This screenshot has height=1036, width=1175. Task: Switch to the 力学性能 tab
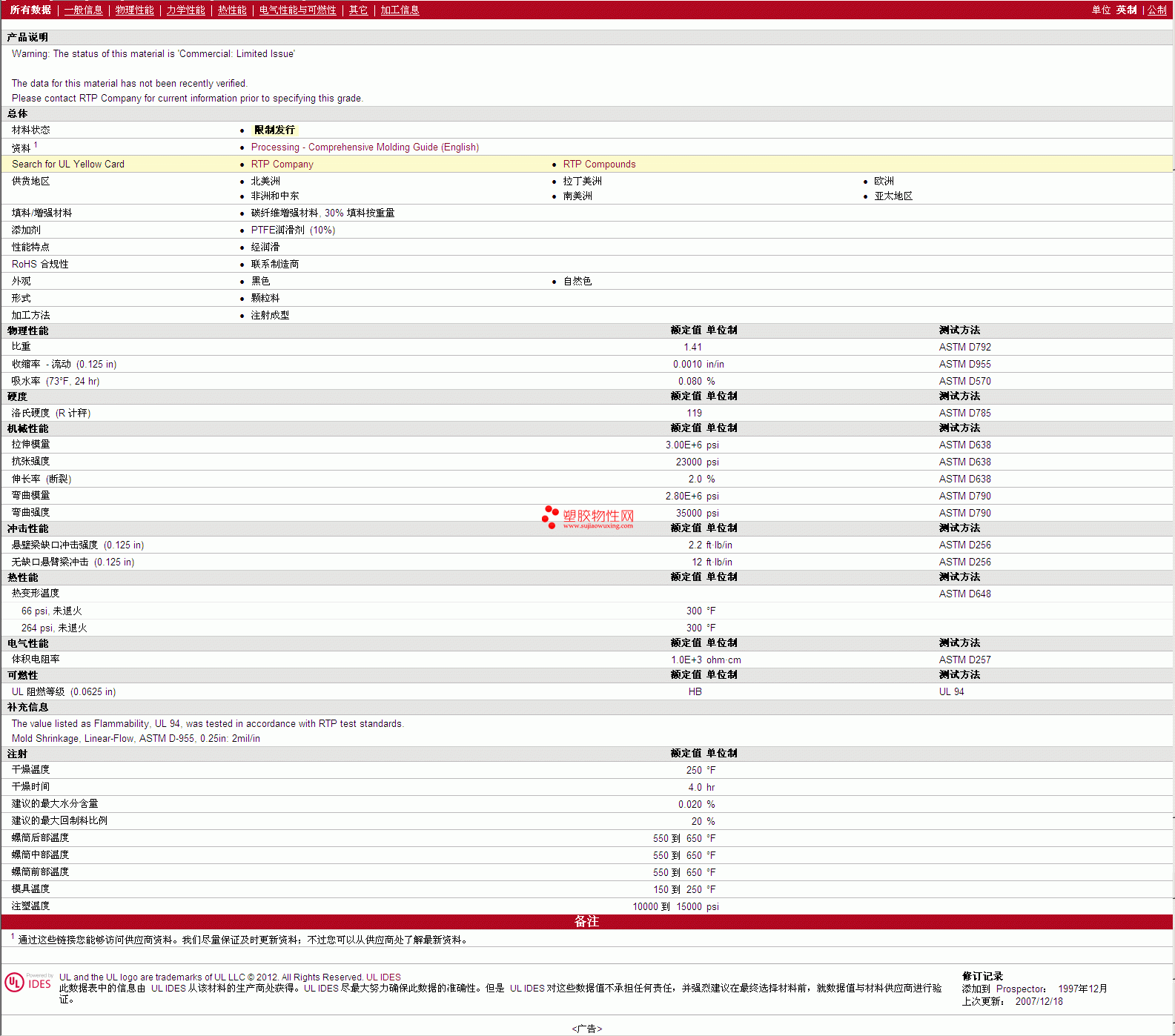click(x=185, y=10)
